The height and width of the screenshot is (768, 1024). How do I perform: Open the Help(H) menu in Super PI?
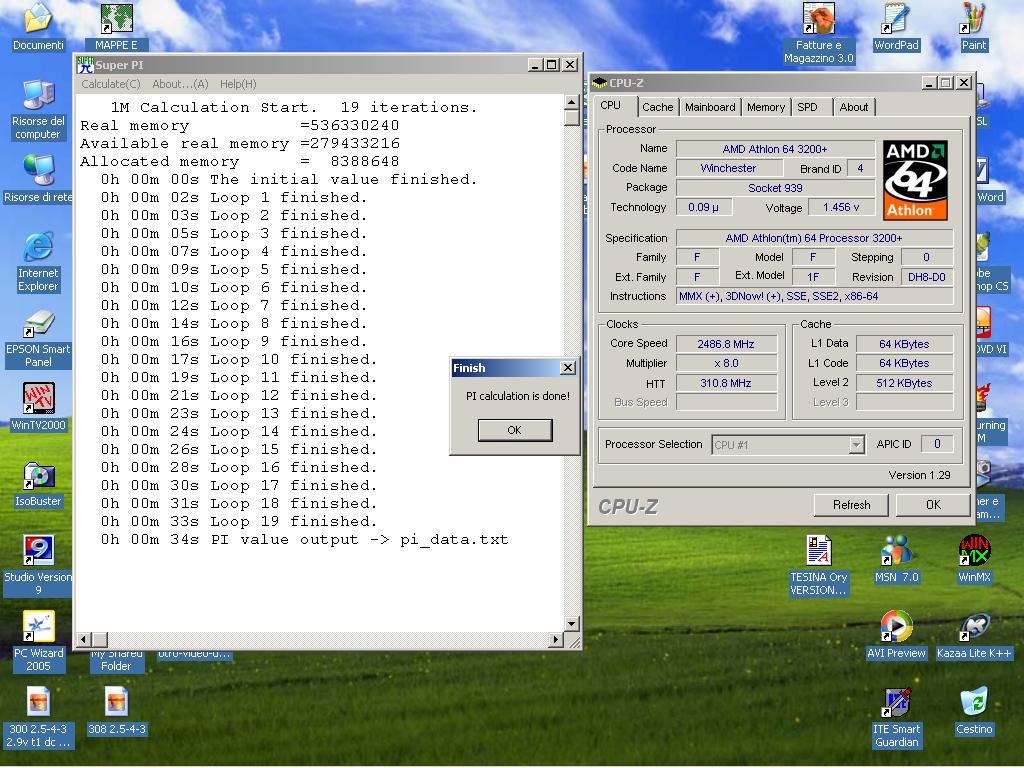238,84
